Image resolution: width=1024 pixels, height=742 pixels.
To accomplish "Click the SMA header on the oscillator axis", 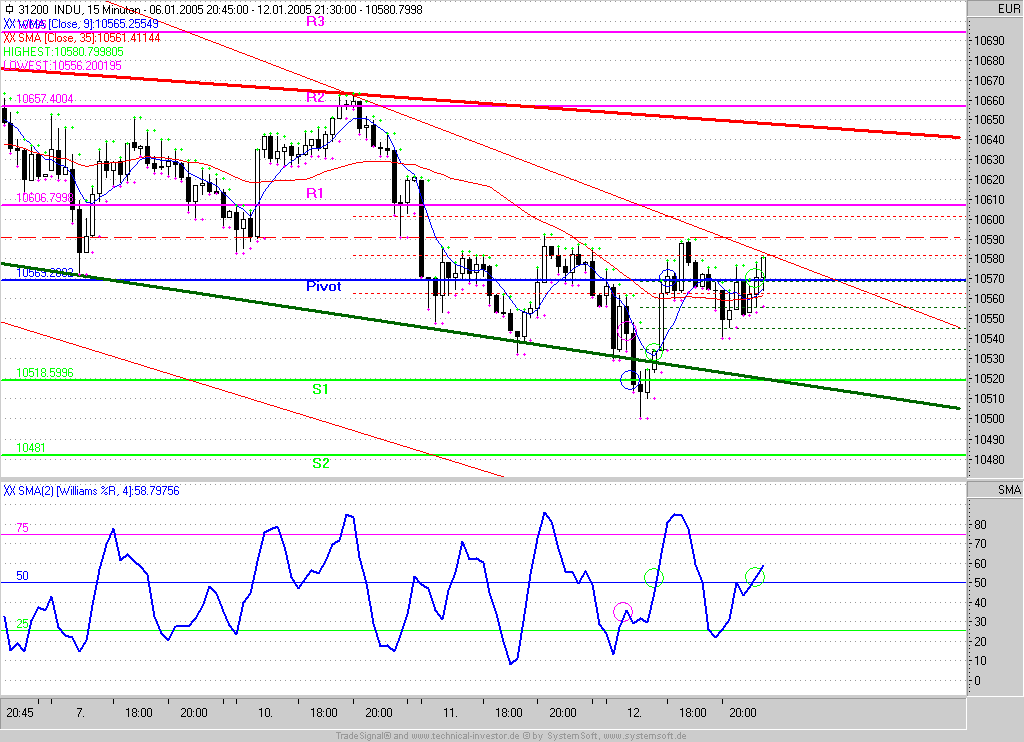I will [x=1009, y=490].
